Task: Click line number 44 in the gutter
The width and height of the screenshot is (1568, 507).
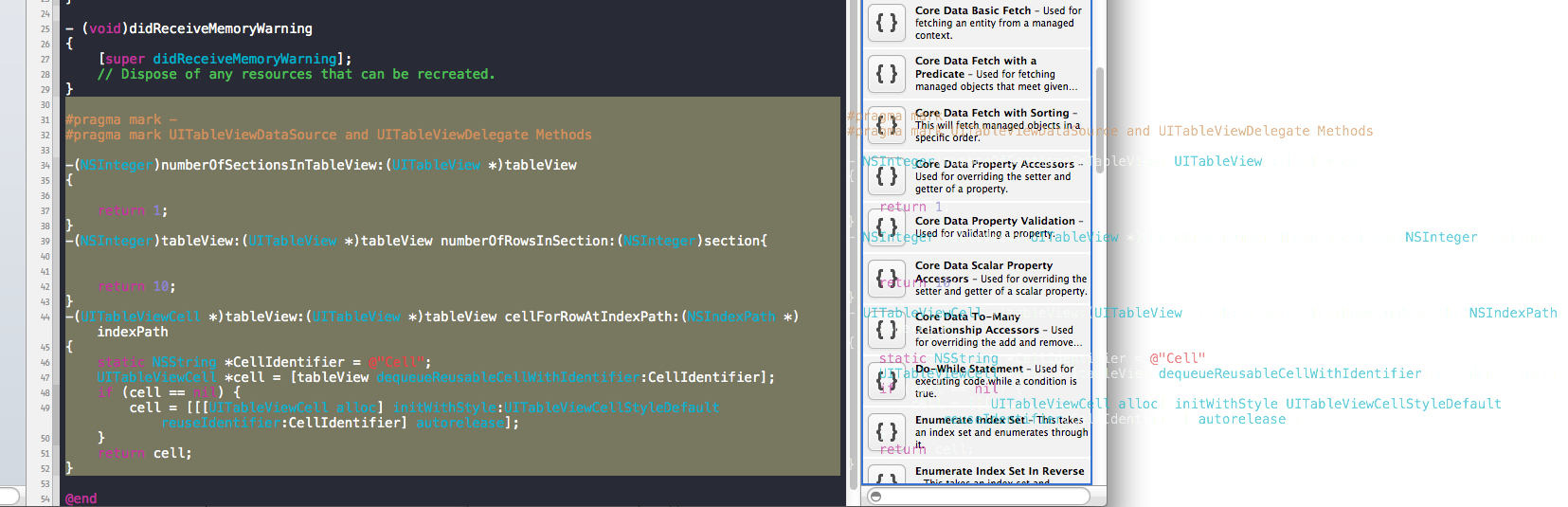Action: 45,317
